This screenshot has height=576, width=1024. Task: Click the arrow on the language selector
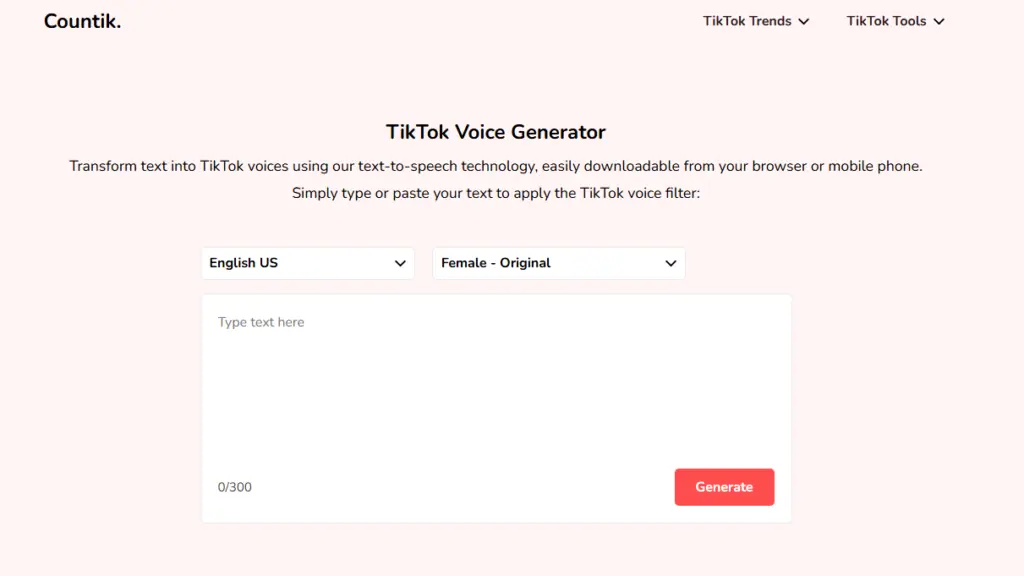pos(400,263)
